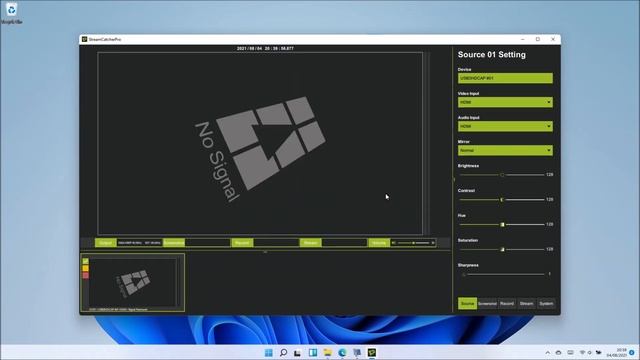640x360 pixels.
Task: Open Task View from taskbar
Action: pyautogui.click(x=298, y=353)
